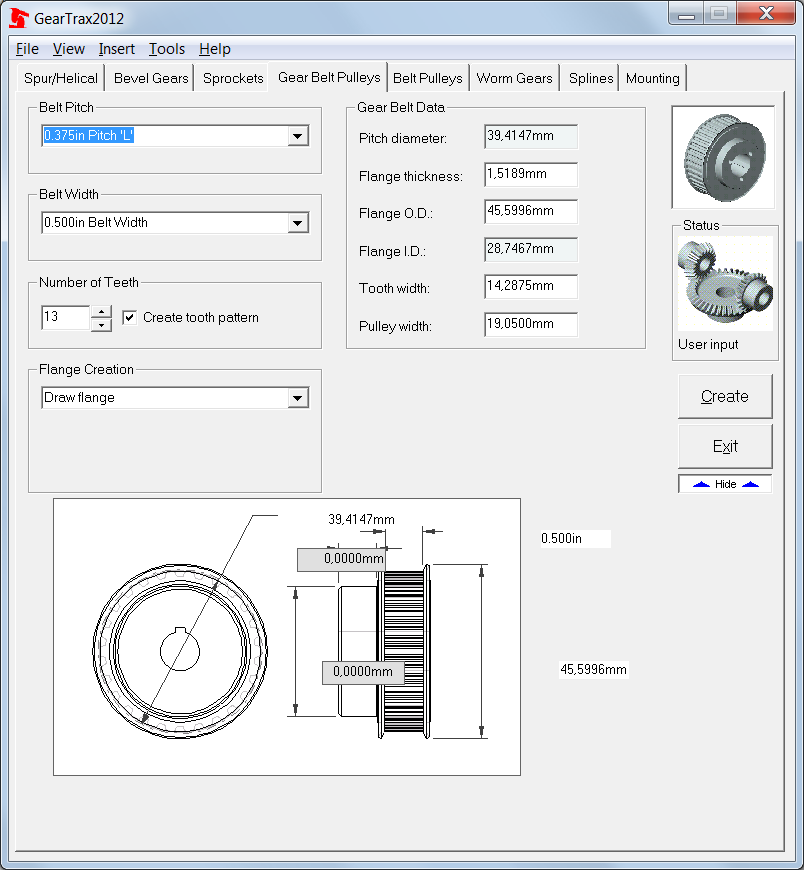Click the 0.500in dimension label
This screenshot has height=870, width=804.
(575, 538)
